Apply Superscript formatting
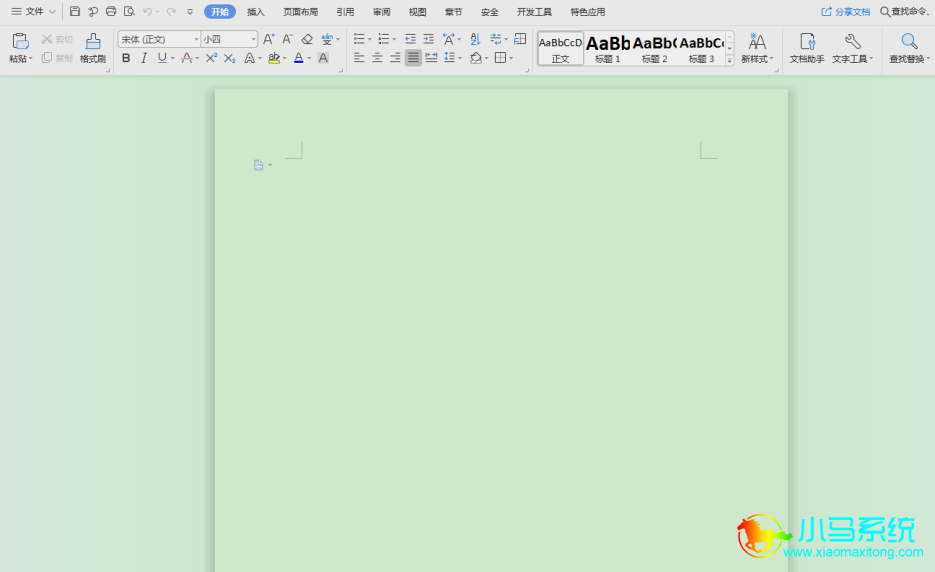Viewport: 935px width, 572px height. (x=211, y=58)
